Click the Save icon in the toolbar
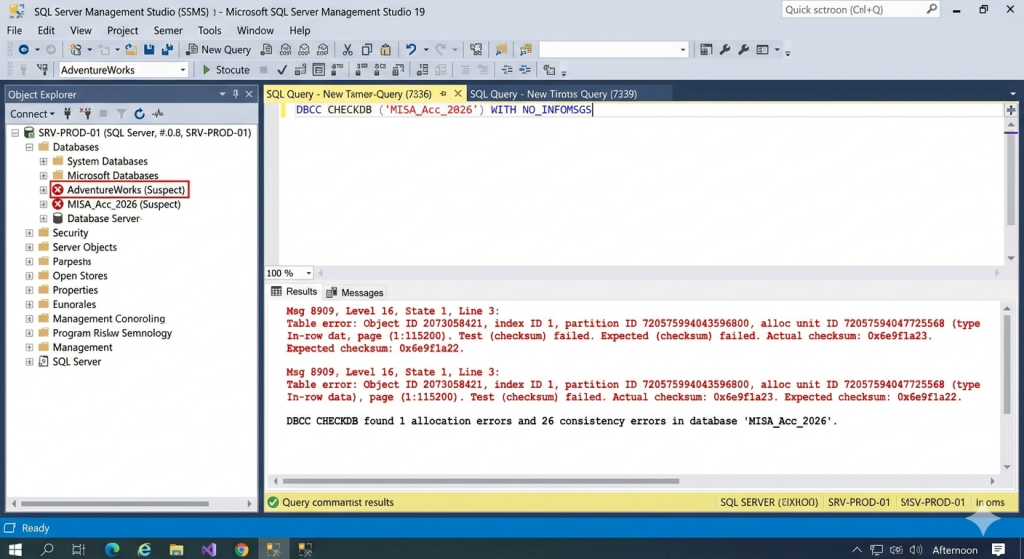This screenshot has height=559, width=1024. coord(149,50)
